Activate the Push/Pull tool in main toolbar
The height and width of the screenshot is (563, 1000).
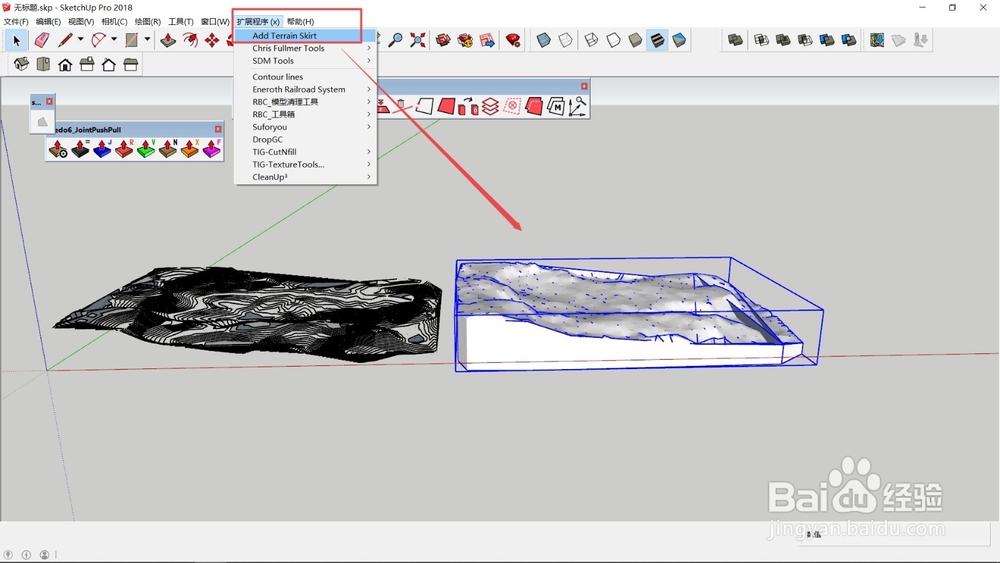(168, 40)
